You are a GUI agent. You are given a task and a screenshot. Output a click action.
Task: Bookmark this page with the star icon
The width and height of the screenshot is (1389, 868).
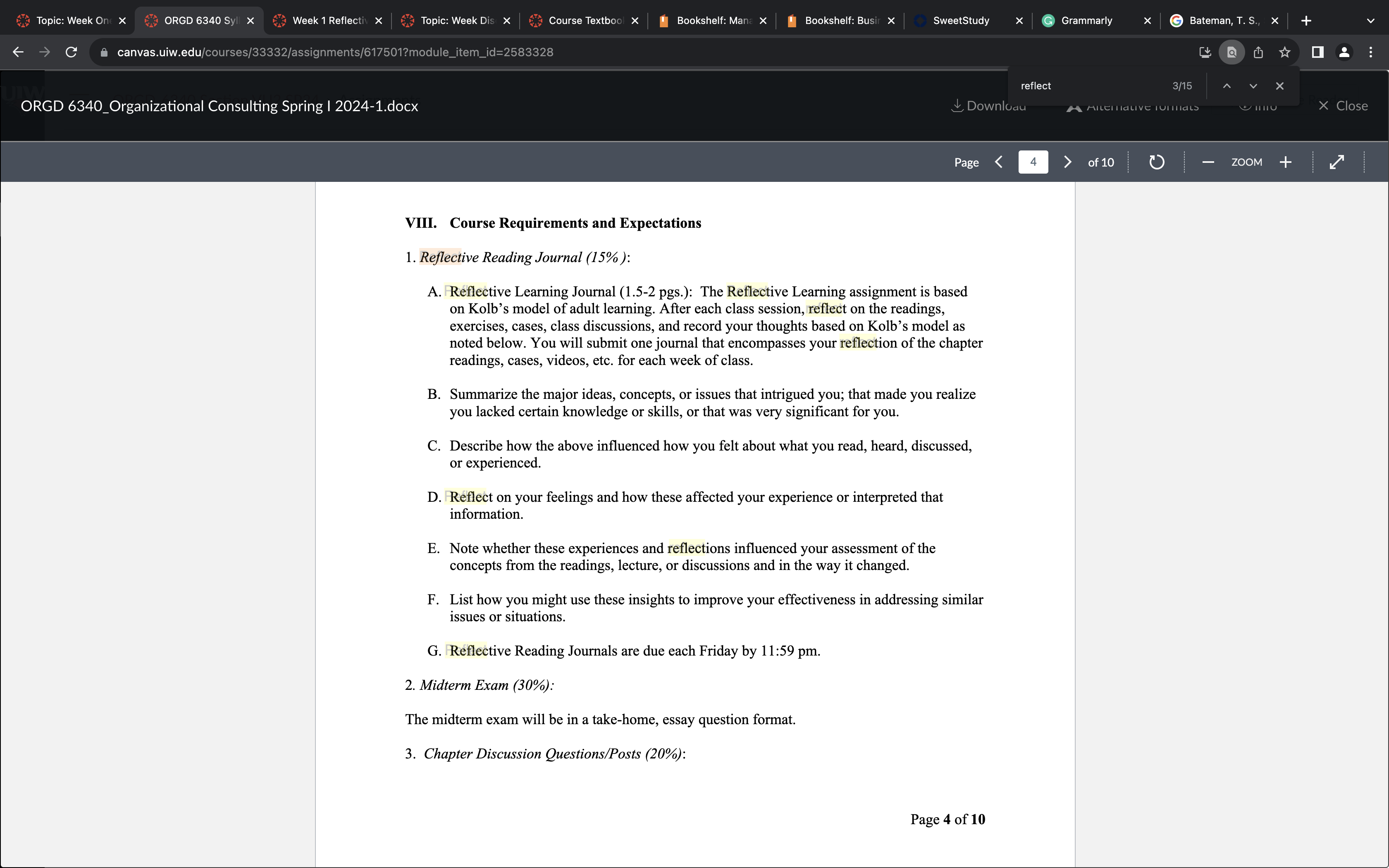(1284, 52)
